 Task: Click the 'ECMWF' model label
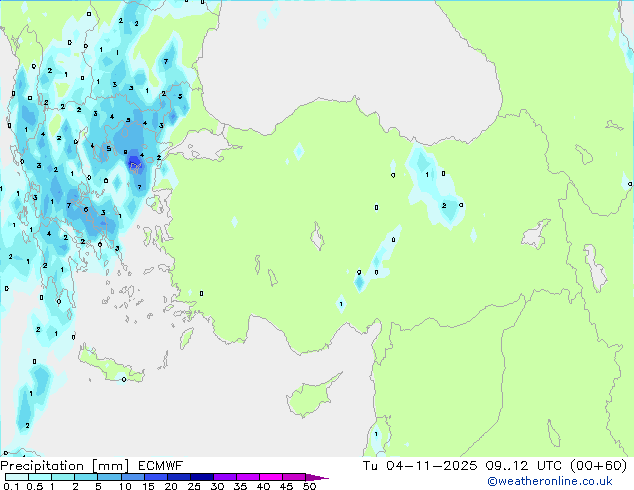[161, 466]
